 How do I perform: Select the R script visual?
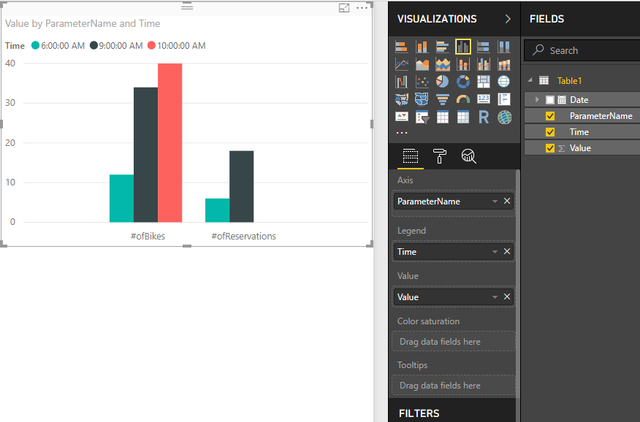tap(483, 117)
